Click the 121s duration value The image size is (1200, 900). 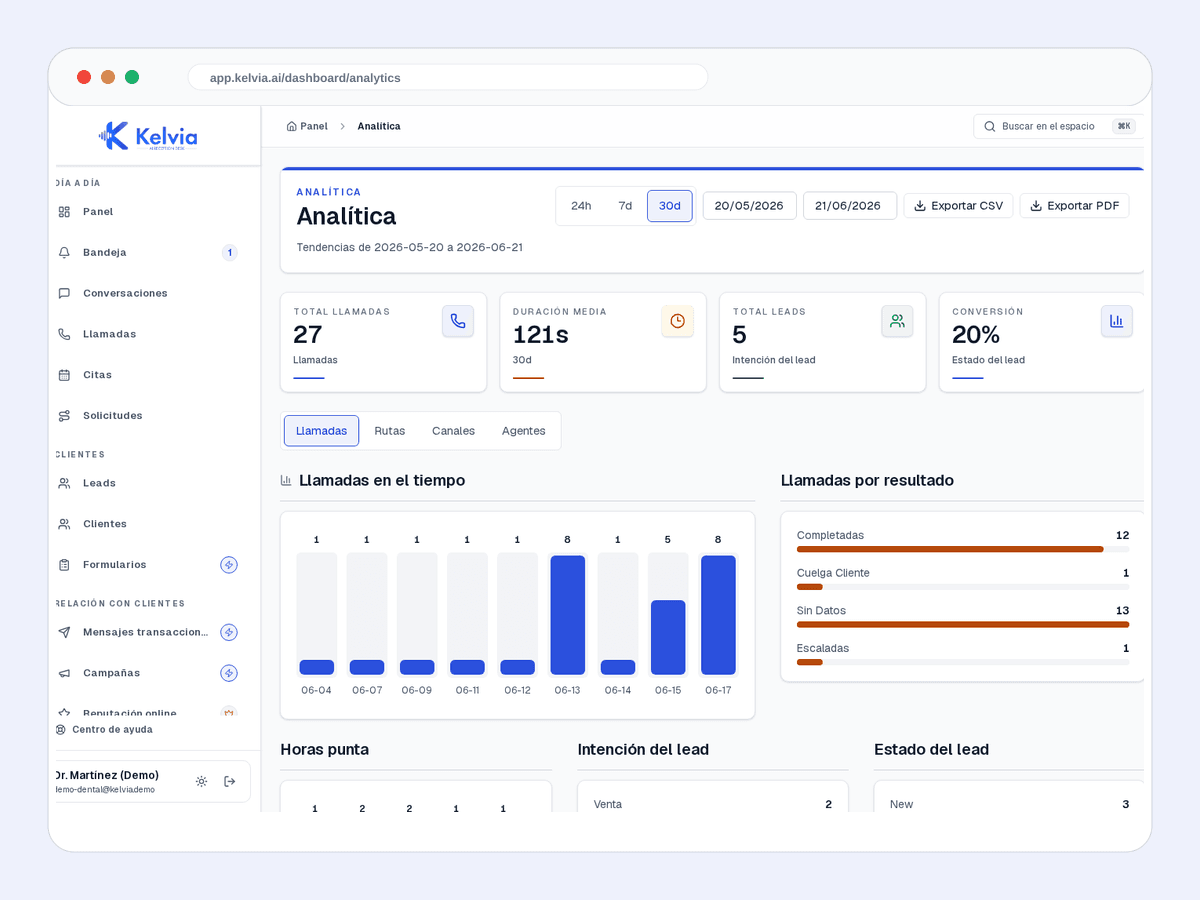(x=541, y=335)
